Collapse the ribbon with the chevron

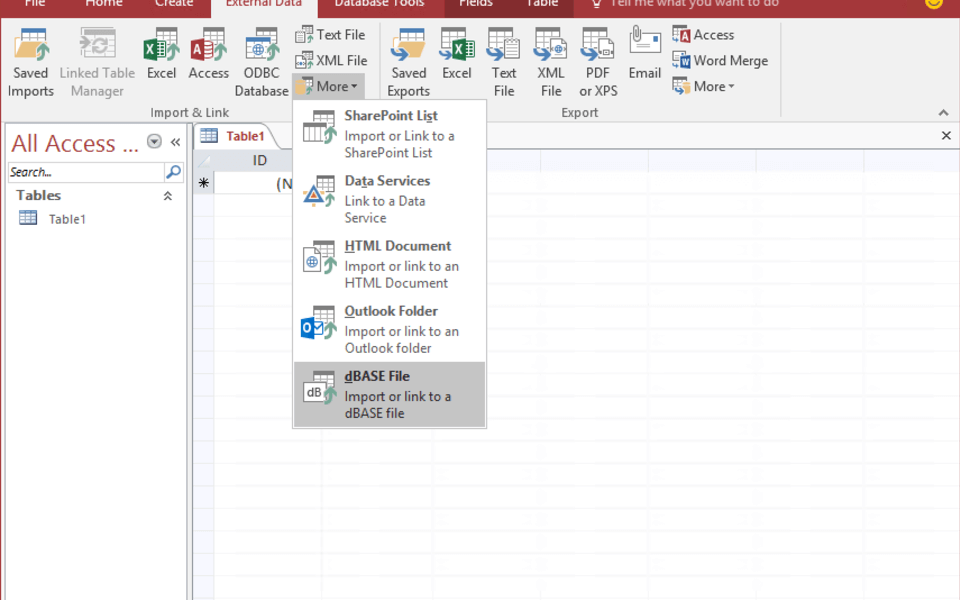click(x=943, y=113)
